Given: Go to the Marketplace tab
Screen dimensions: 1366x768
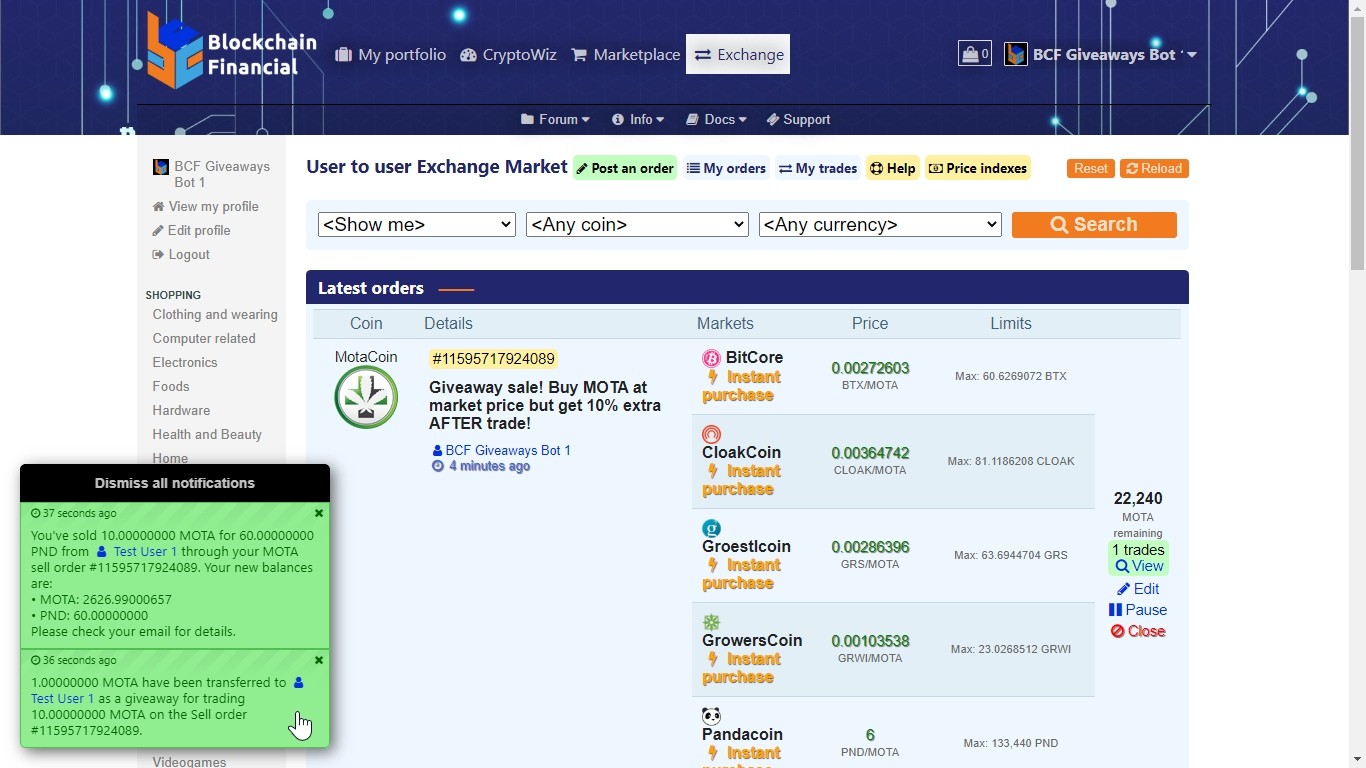Looking at the screenshot, I should [625, 55].
